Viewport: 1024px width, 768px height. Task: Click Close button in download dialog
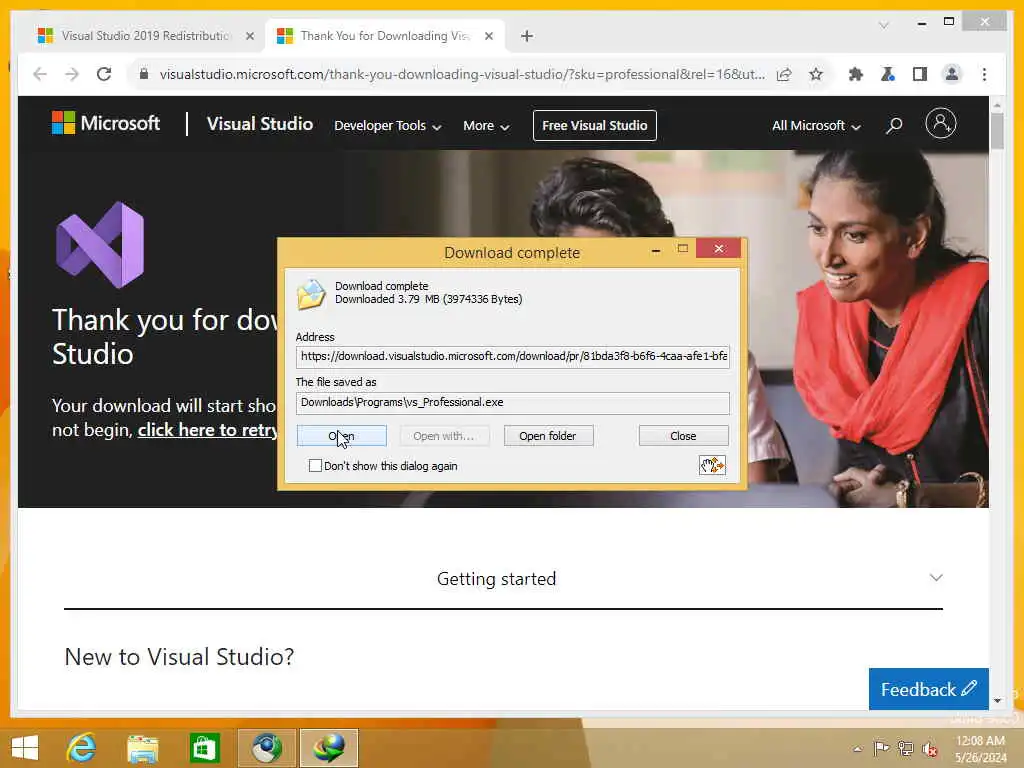(683, 436)
